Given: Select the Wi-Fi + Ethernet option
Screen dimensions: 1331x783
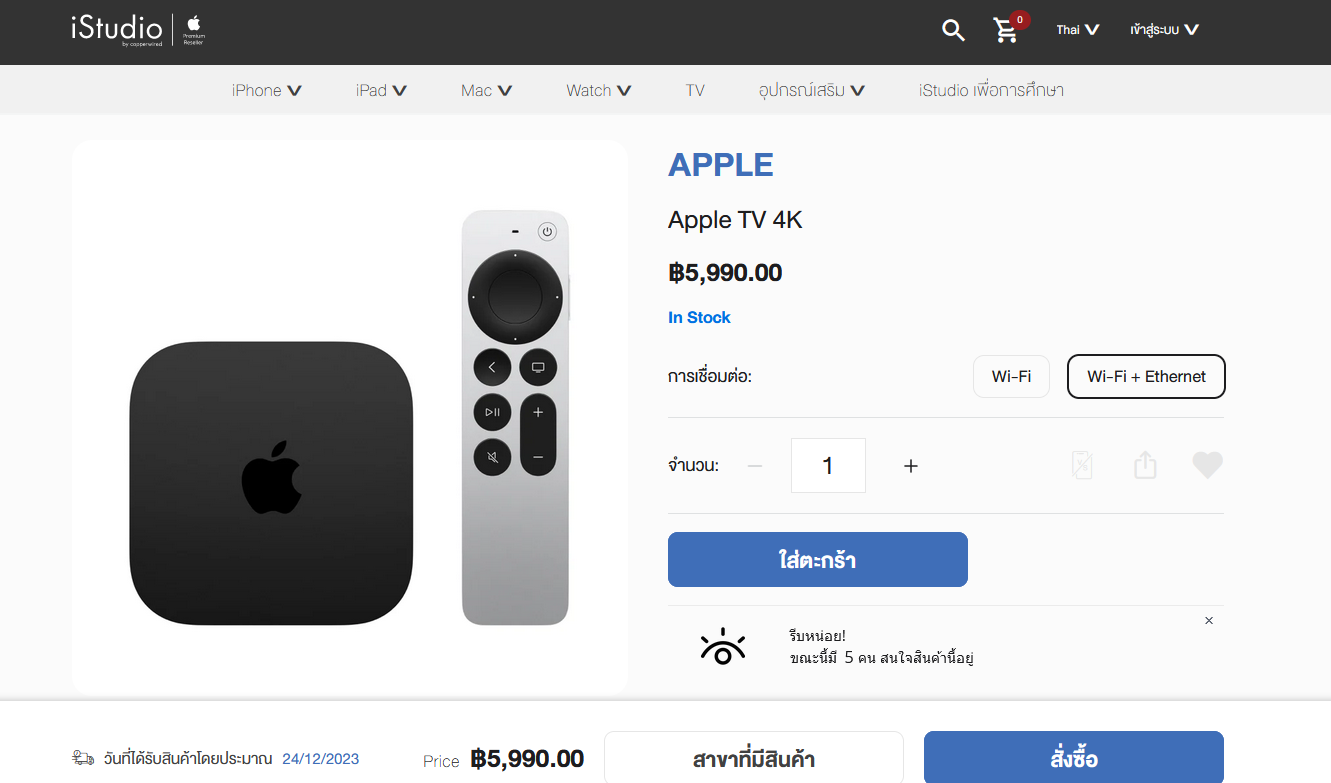Looking at the screenshot, I should point(1146,377).
